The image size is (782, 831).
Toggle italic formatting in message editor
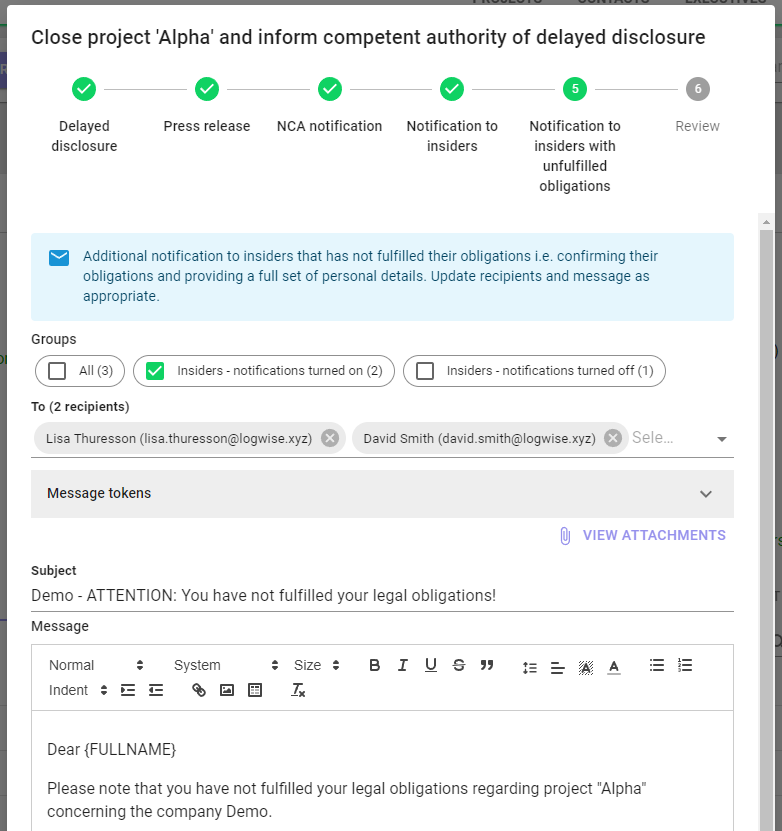coord(403,665)
